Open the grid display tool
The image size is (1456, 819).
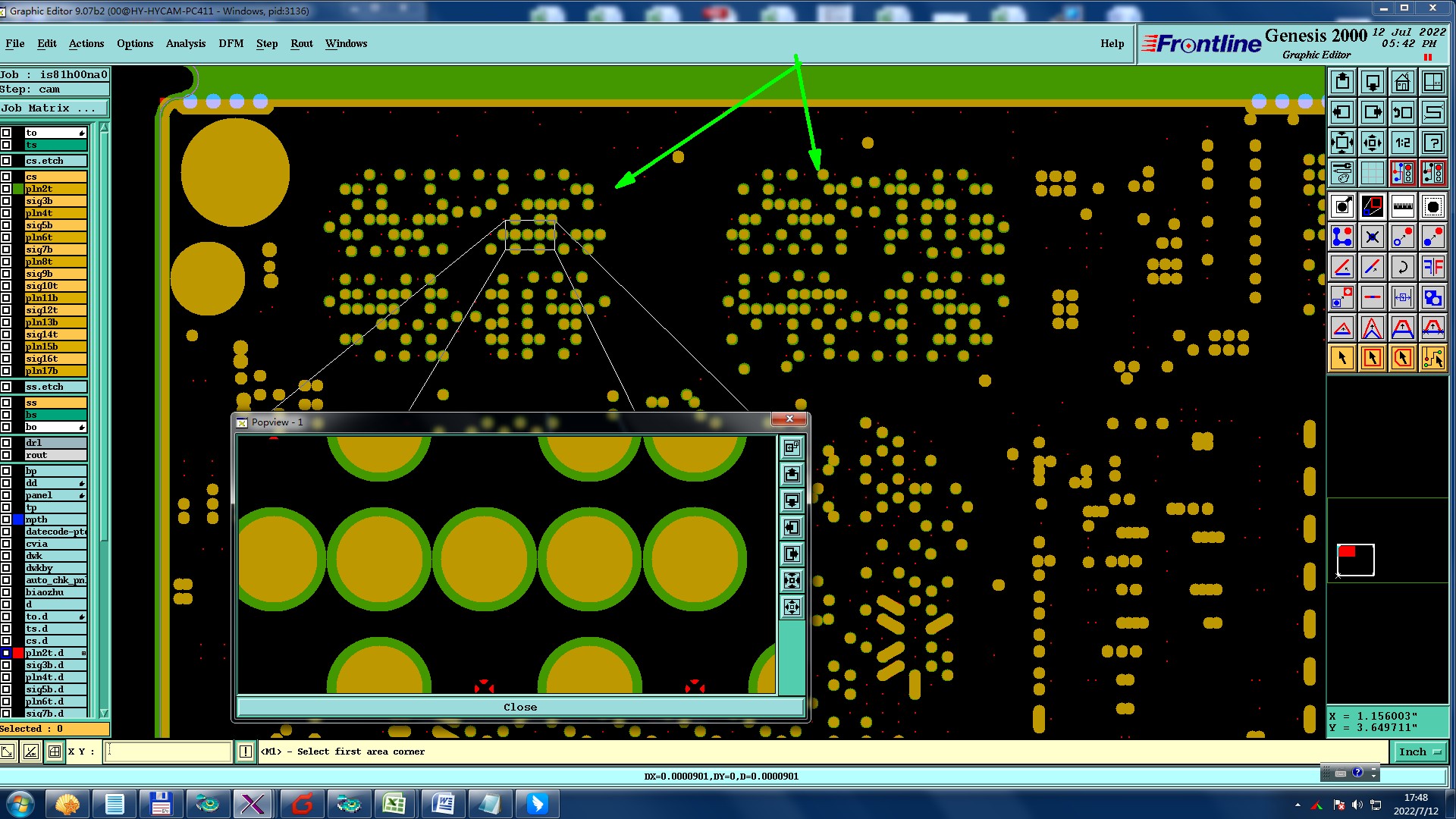point(1372,173)
